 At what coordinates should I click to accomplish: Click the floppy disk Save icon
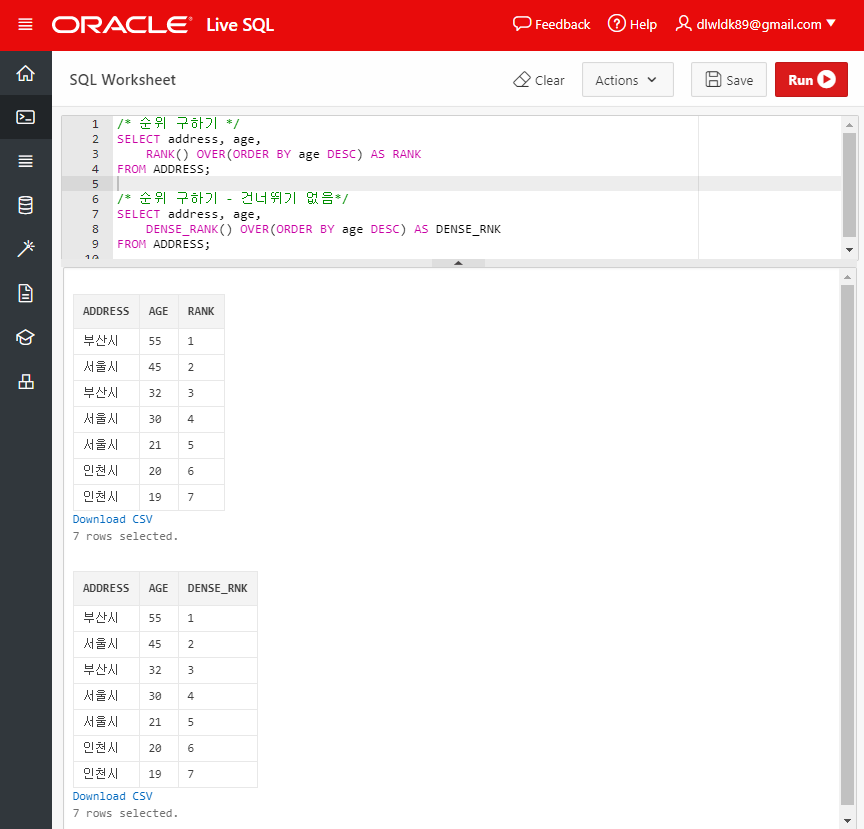pyautogui.click(x=713, y=79)
